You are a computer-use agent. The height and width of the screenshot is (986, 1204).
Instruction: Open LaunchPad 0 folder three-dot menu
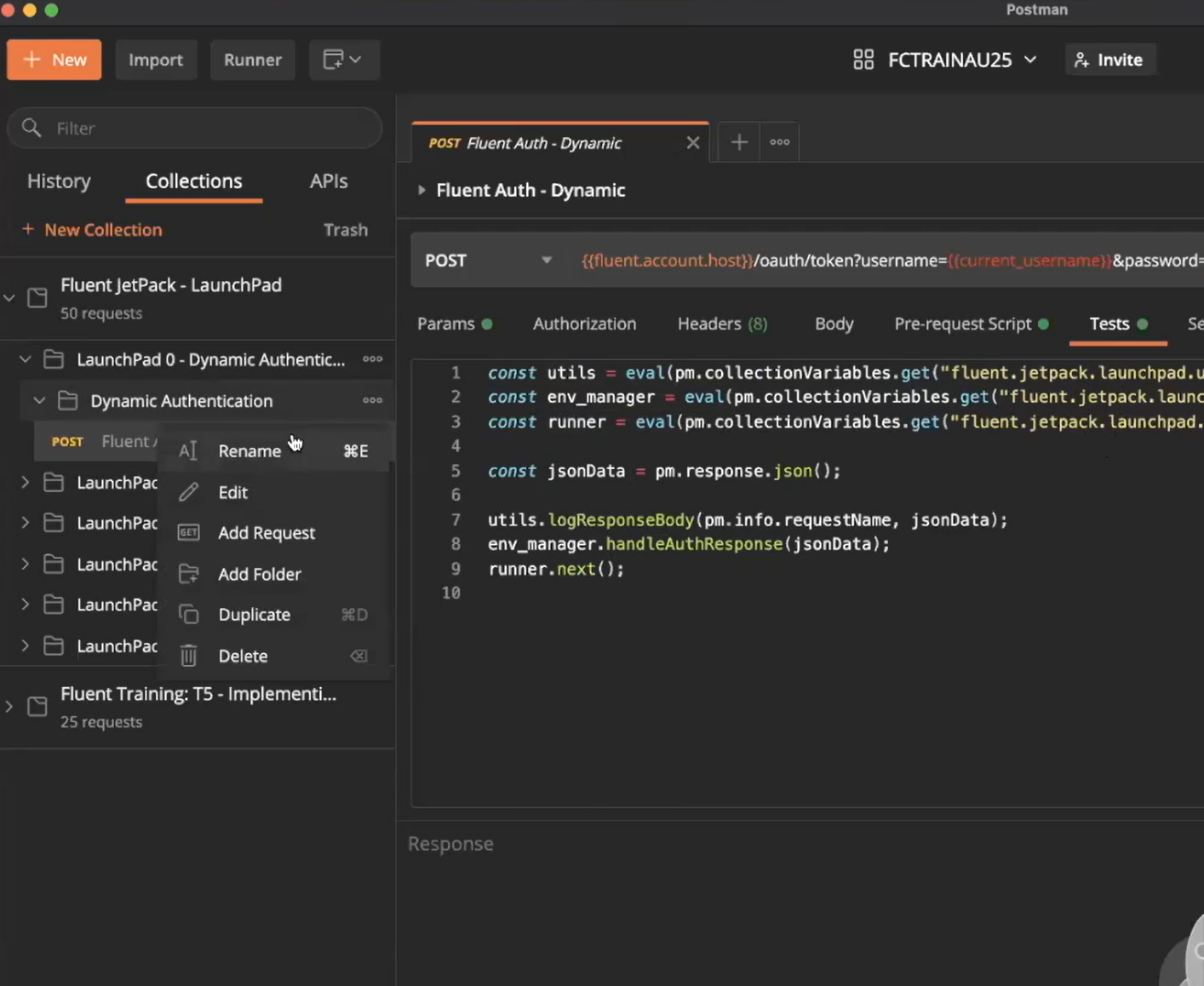pos(372,359)
